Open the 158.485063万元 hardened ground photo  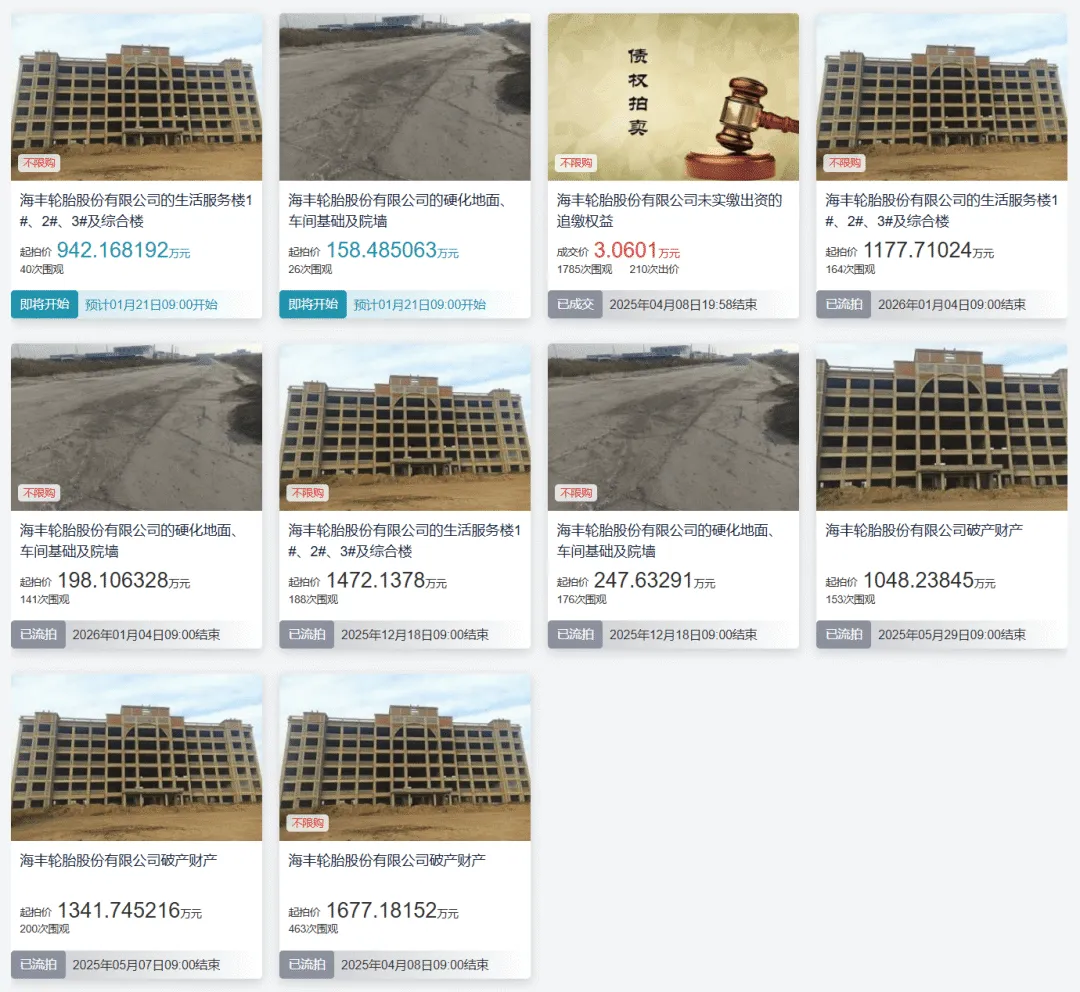[x=405, y=97]
